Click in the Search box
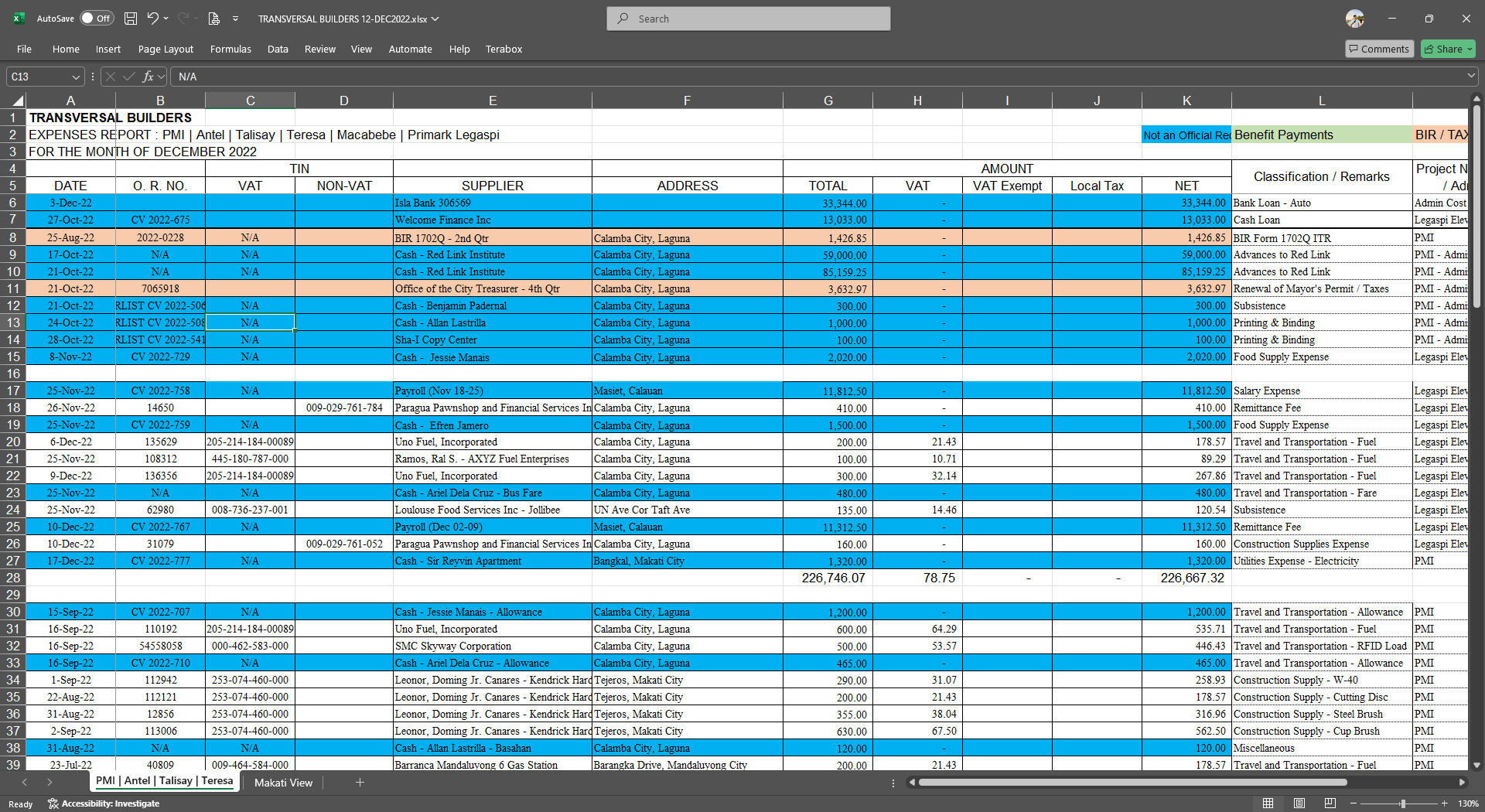This screenshot has height=812, width=1485. pos(748,19)
